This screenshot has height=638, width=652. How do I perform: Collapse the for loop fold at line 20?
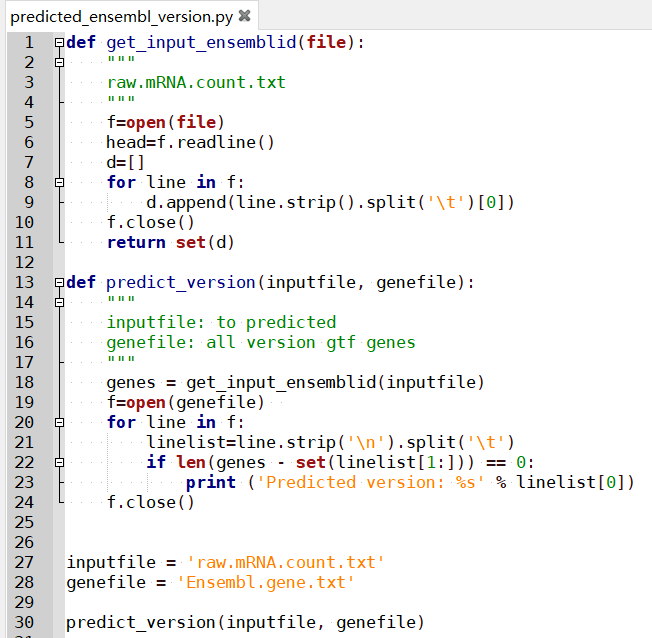pos(59,422)
